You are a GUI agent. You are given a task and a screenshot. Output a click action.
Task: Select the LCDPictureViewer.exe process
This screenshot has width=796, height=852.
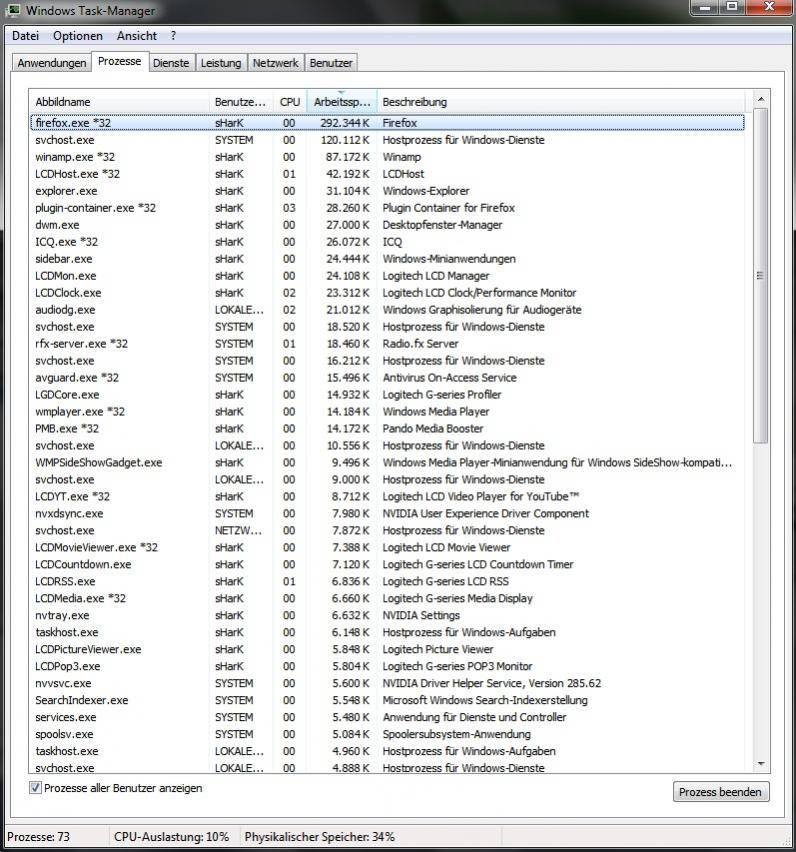point(387,649)
